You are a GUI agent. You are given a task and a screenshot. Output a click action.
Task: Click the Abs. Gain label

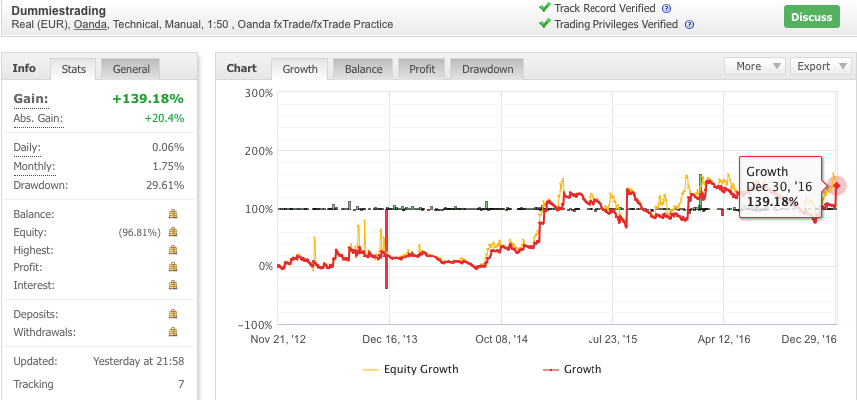[x=37, y=119]
